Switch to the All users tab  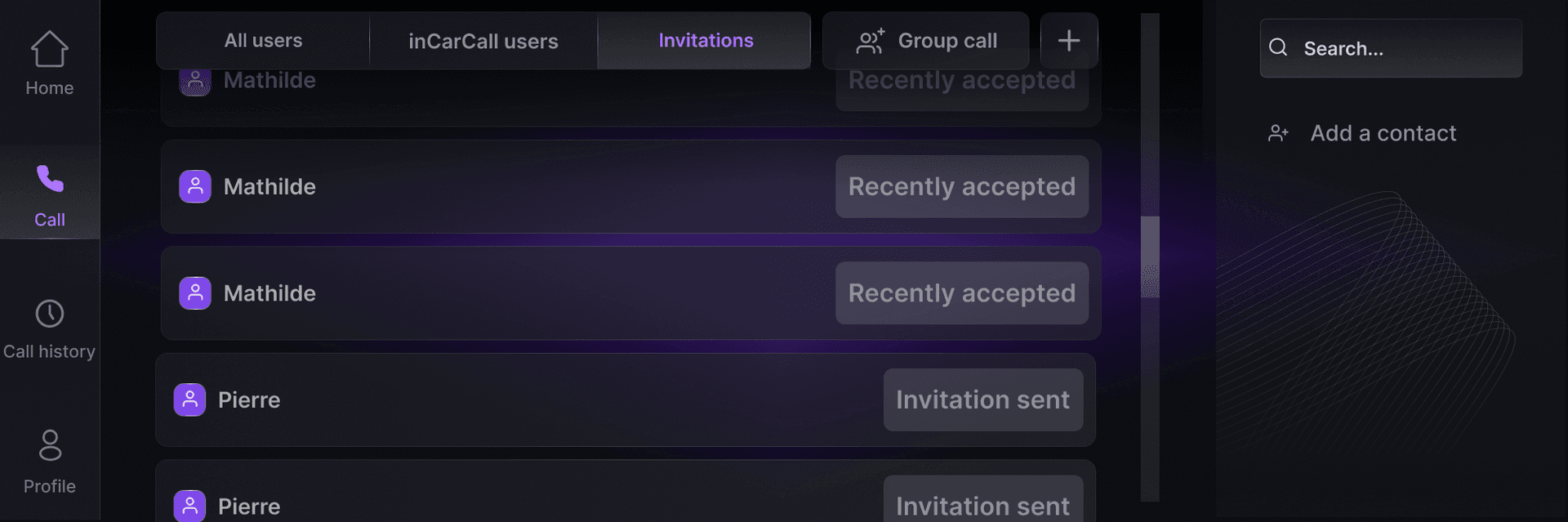click(x=263, y=41)
